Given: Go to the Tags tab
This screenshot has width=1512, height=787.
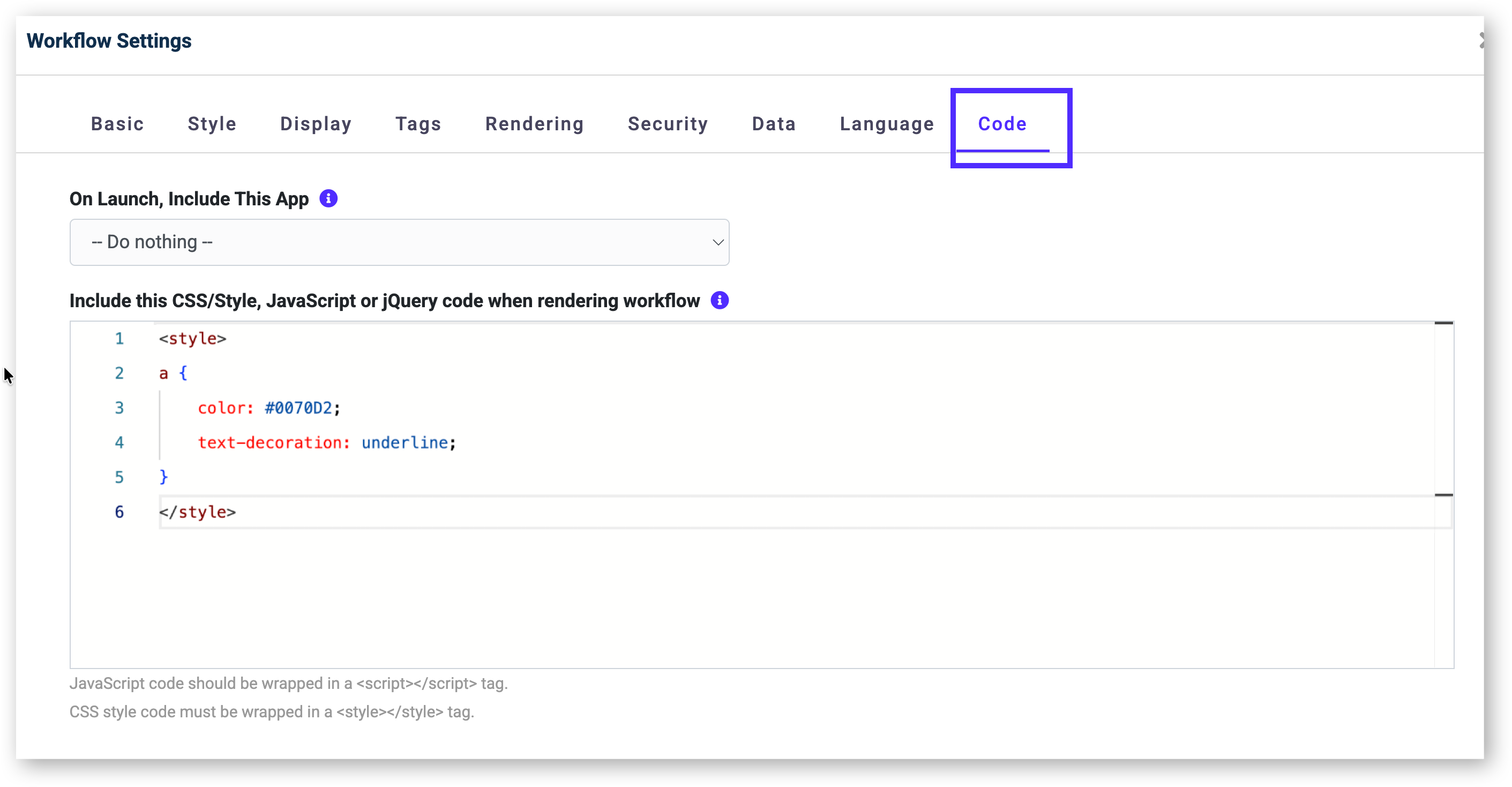Looking at the screenshot, I should tap(418, 124).
